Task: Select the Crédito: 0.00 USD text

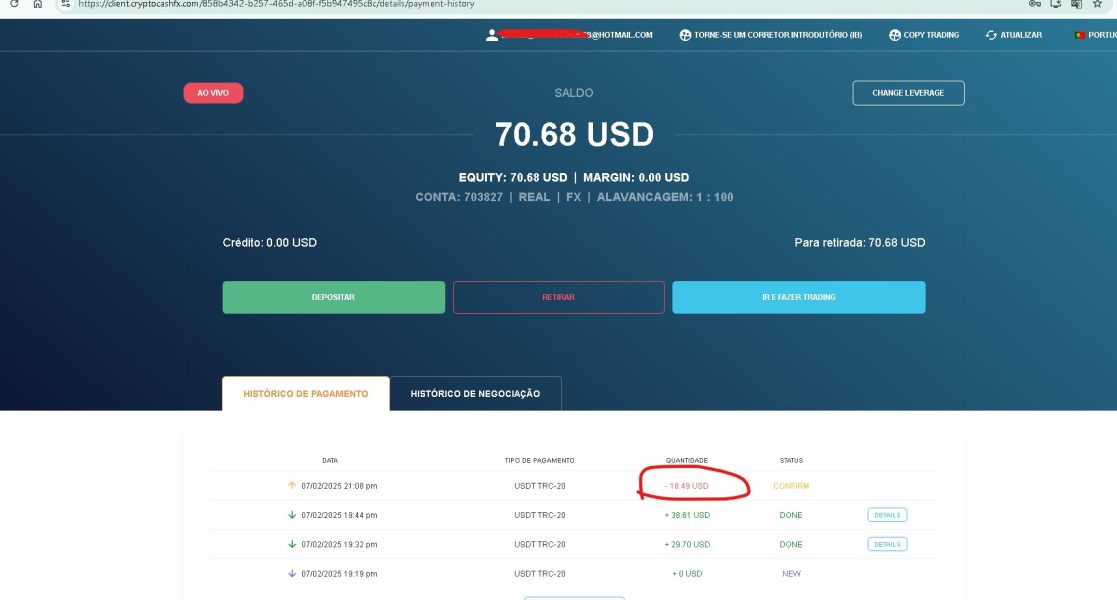Action: 269,243
